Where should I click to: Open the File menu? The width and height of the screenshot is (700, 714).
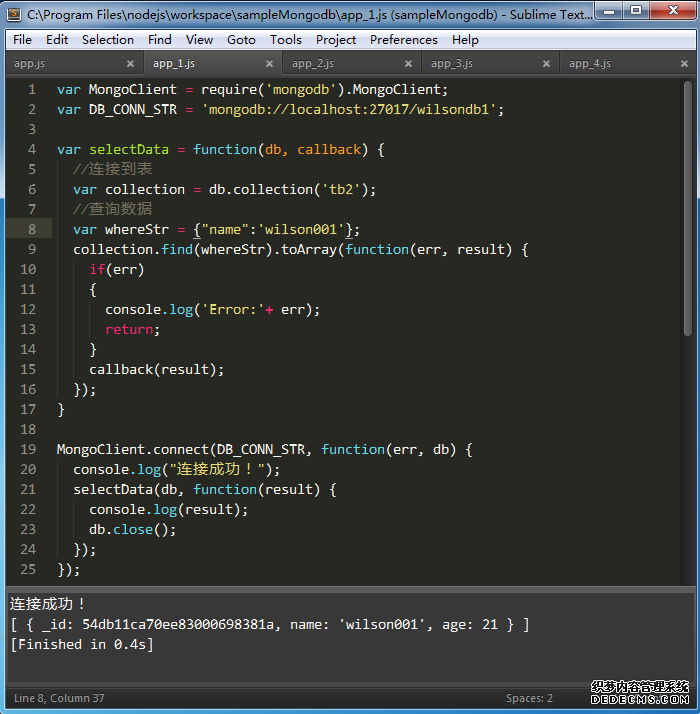[22, 40]
